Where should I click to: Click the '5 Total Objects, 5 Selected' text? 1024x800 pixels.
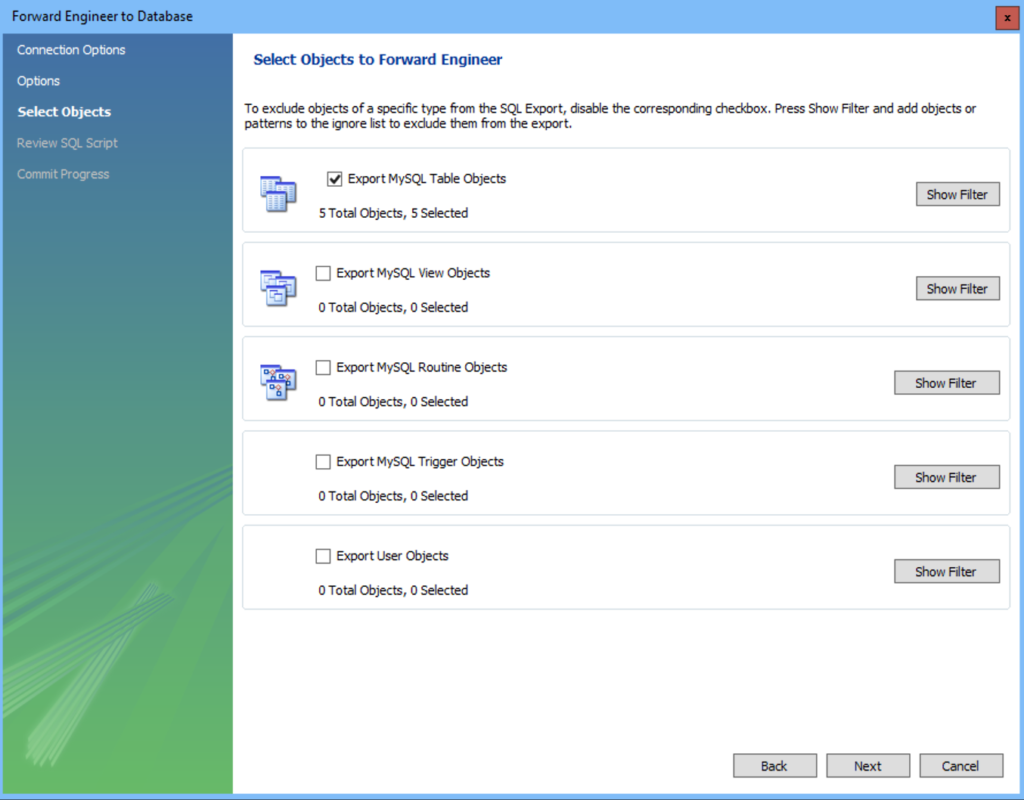click(393, 213)
